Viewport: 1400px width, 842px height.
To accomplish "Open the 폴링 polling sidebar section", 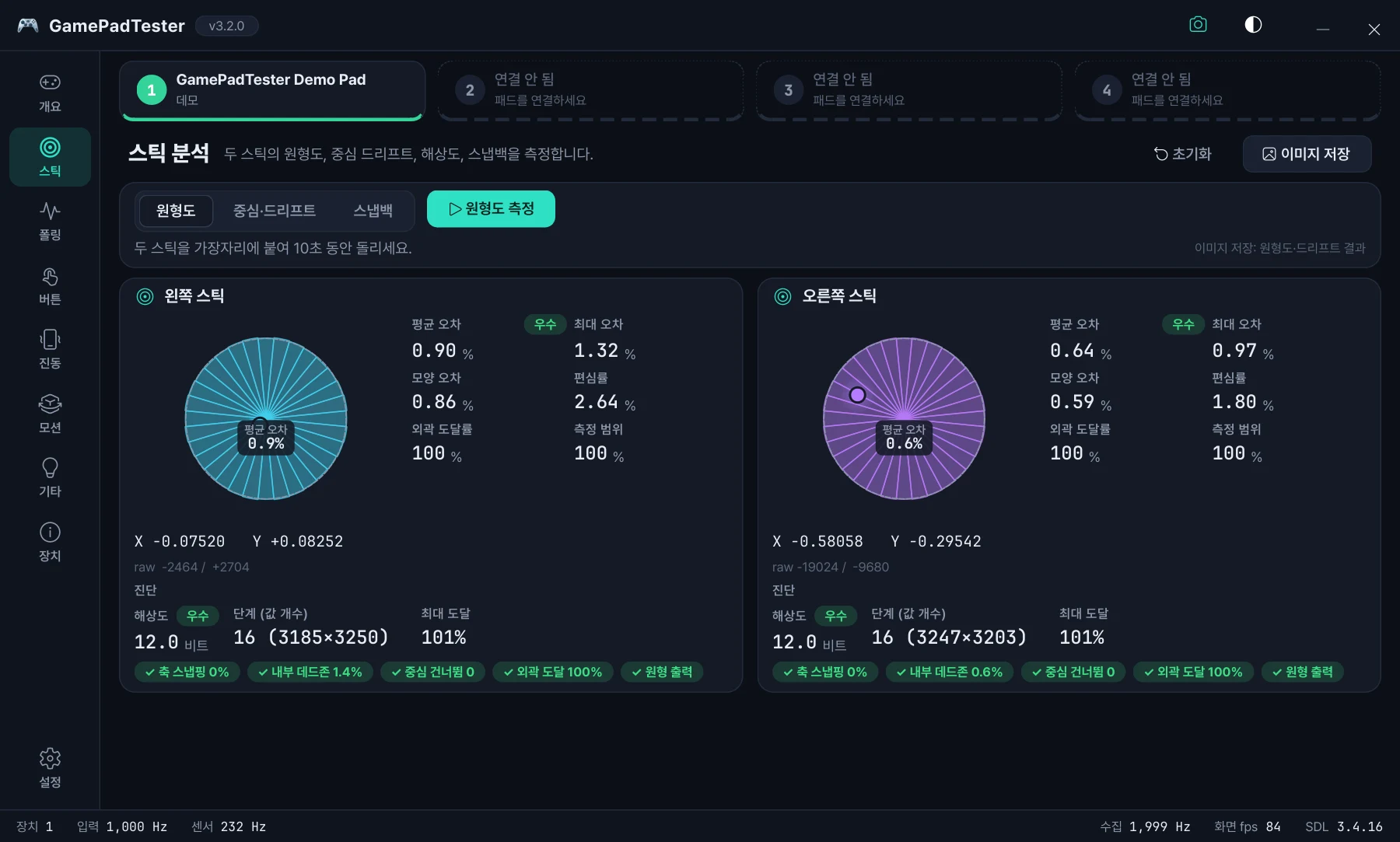I will 50,222.
